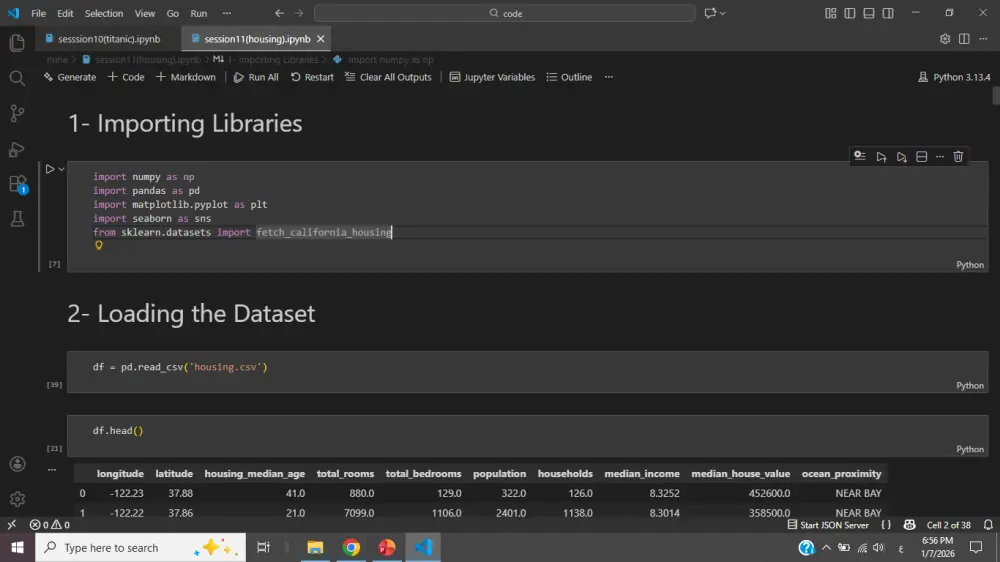The image size is (1000, 562).
Task: Show additional menus via title bar ellipsis
Action: [226, 13]
